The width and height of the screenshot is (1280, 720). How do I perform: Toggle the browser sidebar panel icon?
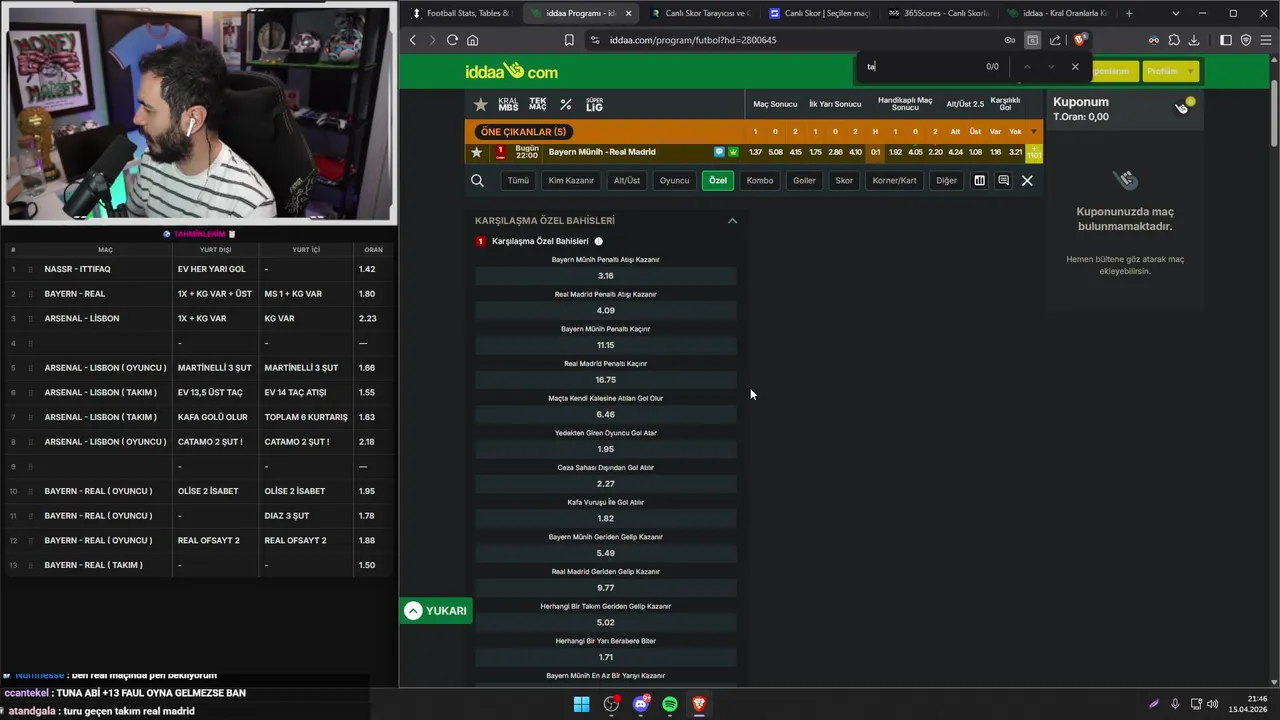pos(1226,40)
